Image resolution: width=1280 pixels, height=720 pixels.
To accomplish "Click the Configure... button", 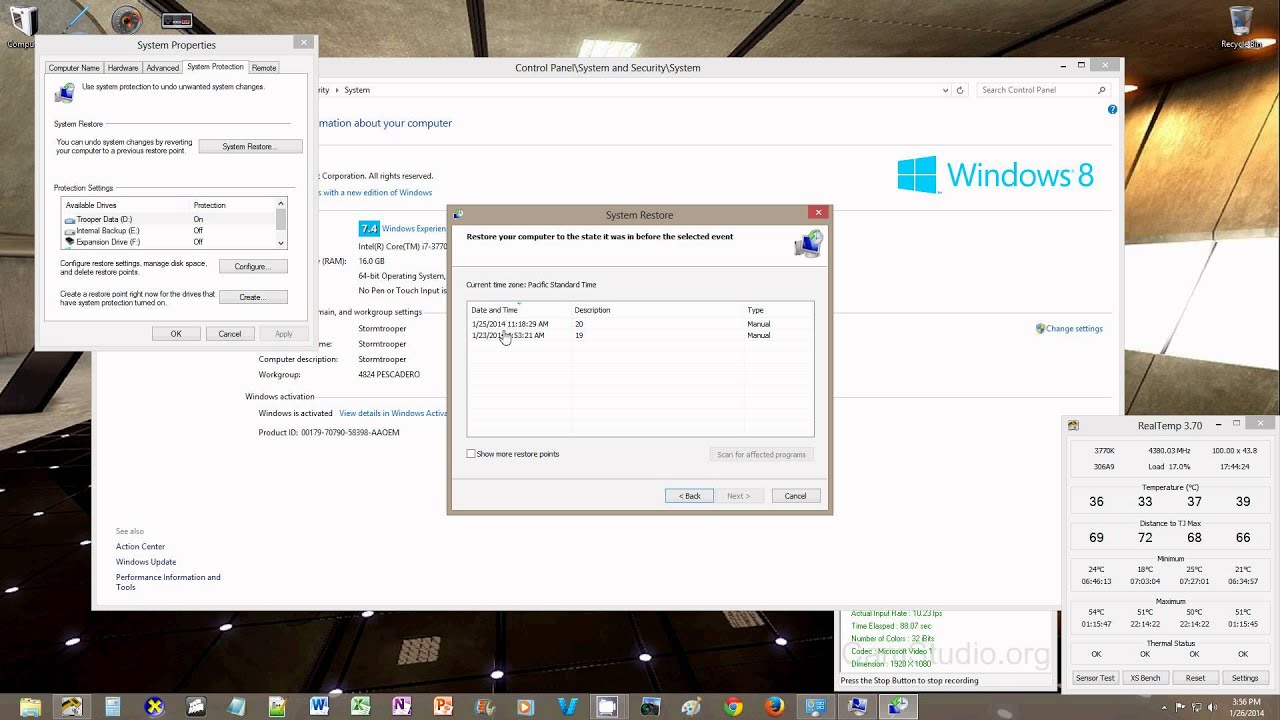I will click(x=253, y=267).
